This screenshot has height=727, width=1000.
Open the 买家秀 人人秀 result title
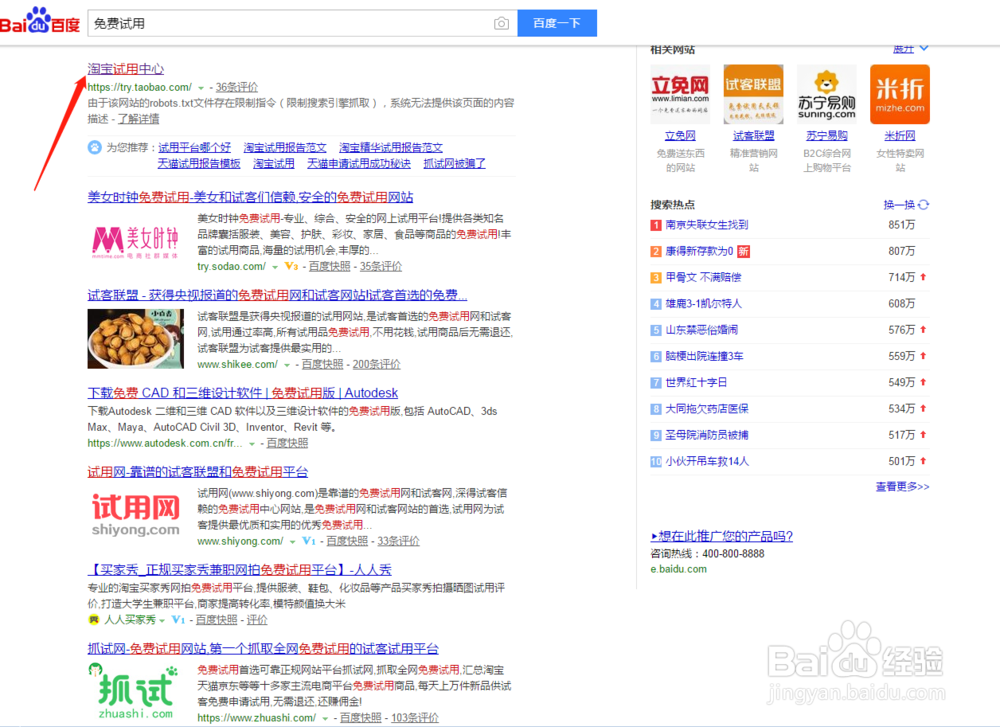pos(239,569)
